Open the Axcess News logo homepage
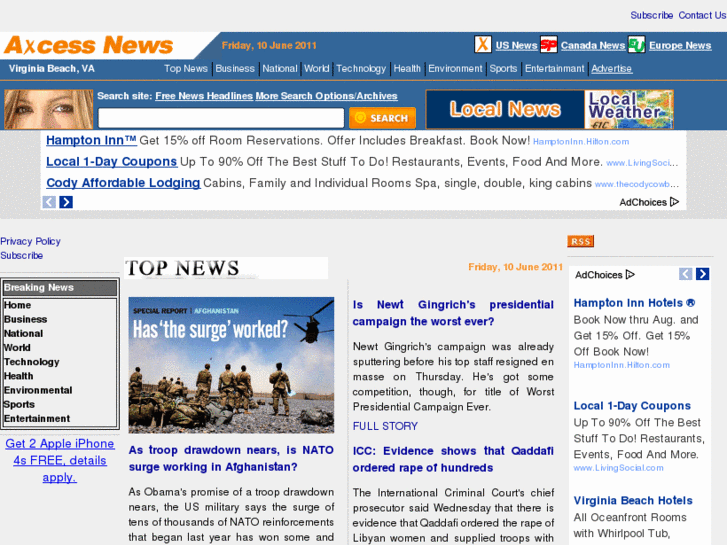 [x=89, y=45]
